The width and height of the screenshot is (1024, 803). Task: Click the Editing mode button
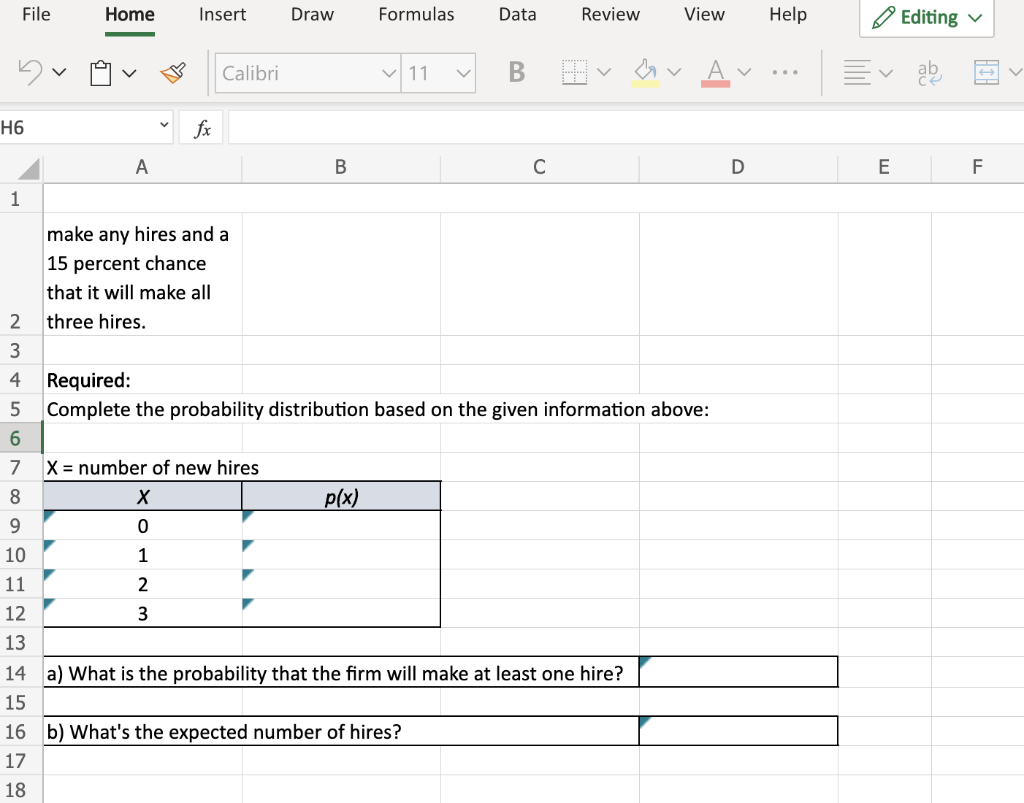pyautogui.click(x=926, y=17)
